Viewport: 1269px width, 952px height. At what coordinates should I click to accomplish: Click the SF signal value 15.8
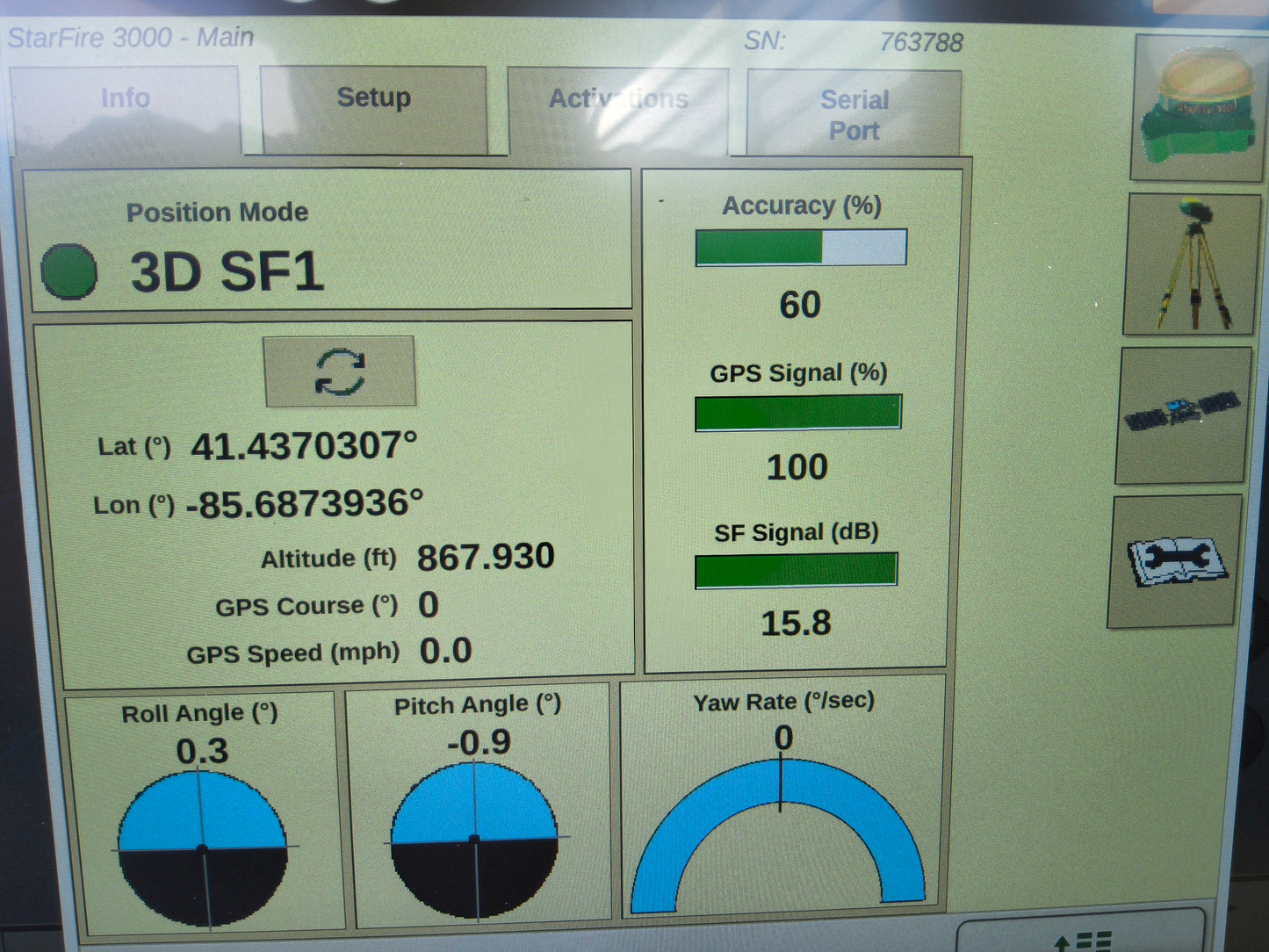(796, 624)
